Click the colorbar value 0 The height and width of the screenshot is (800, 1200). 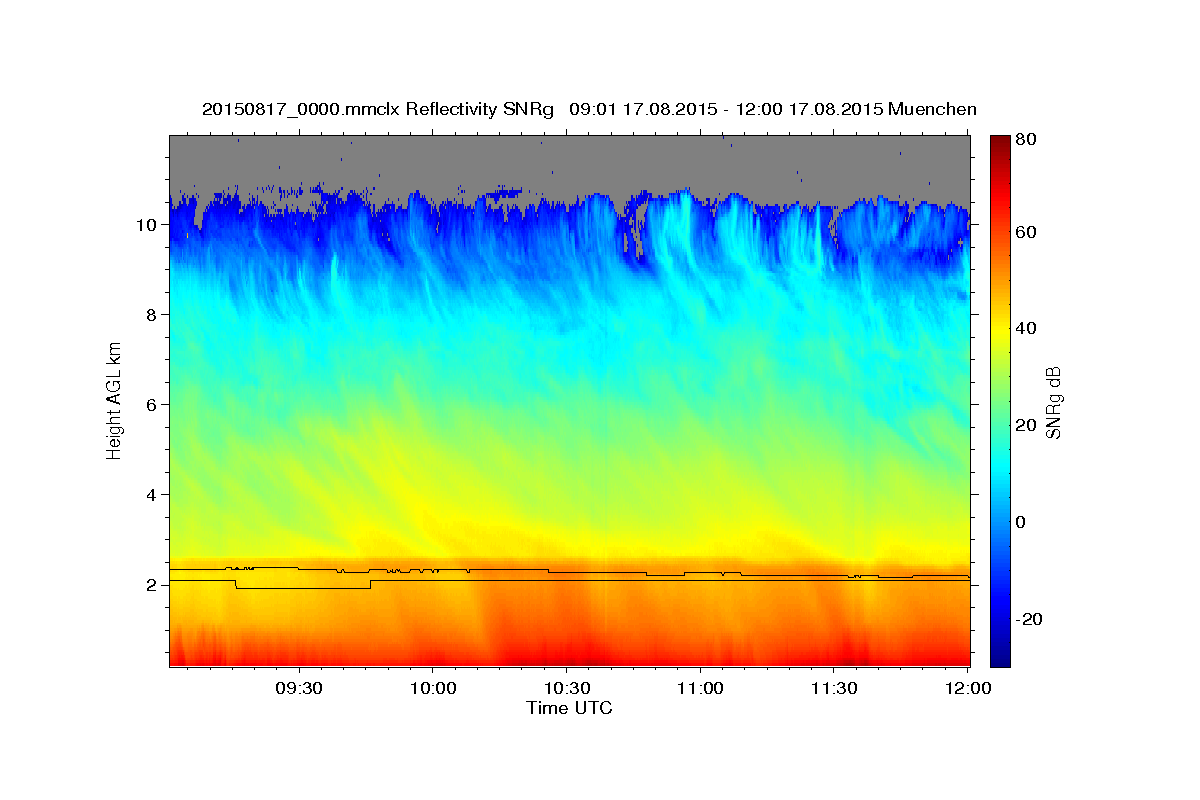point(1020,522)
